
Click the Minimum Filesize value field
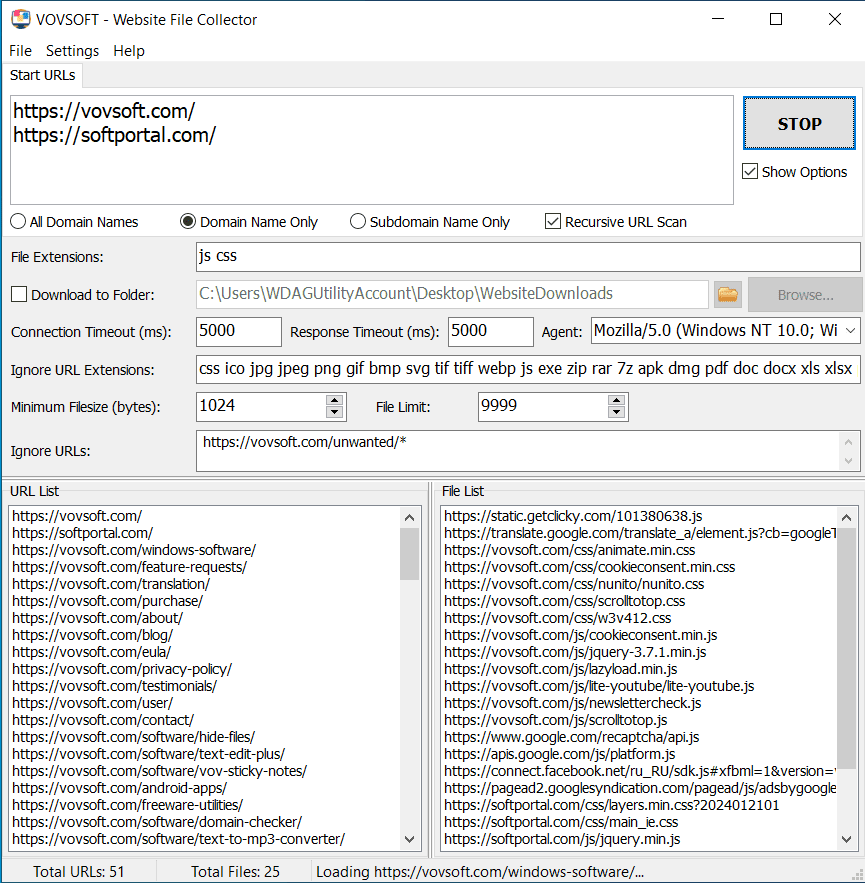tap(261, 407)
